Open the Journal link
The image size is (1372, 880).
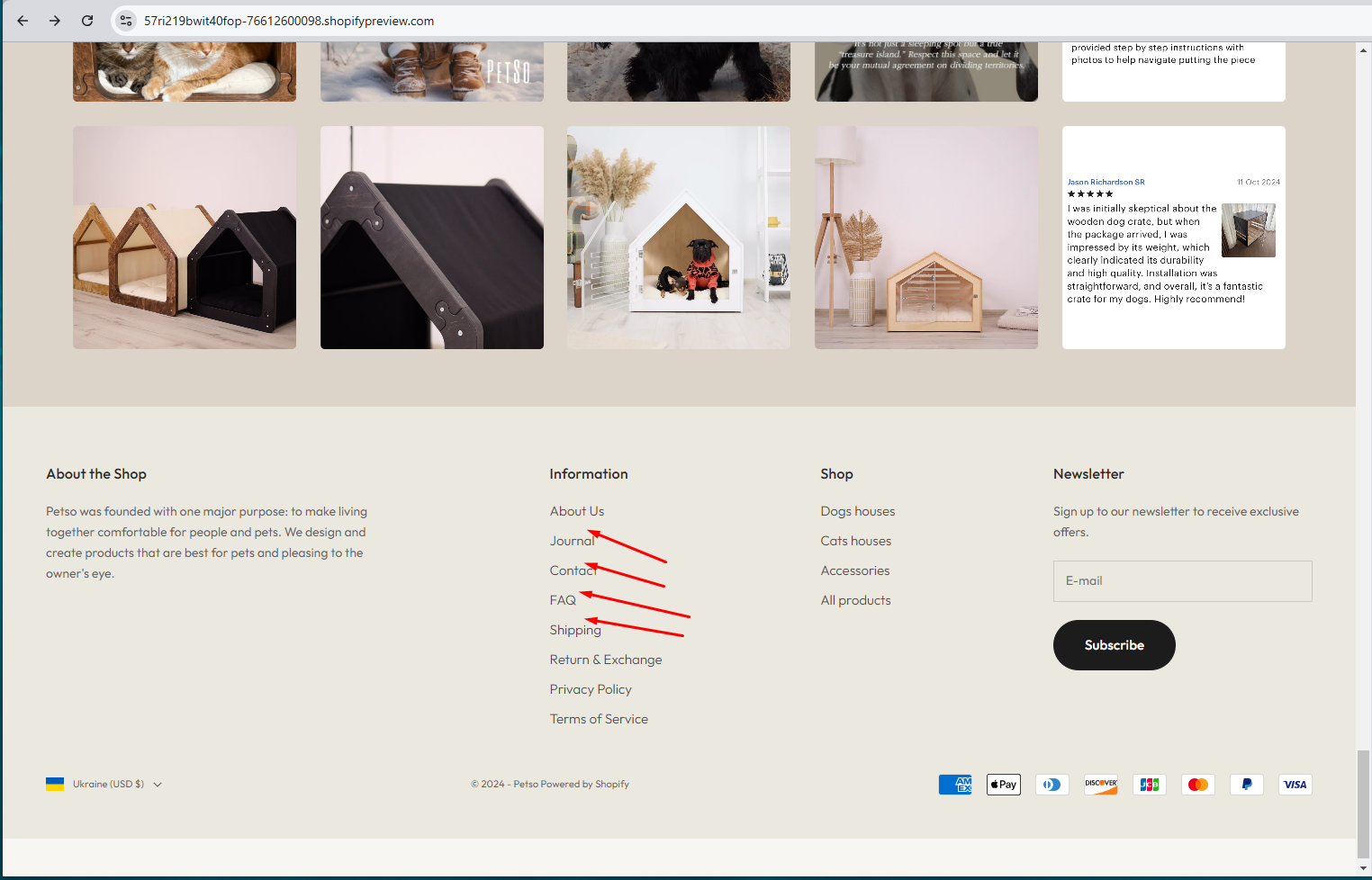click(573, 541)
